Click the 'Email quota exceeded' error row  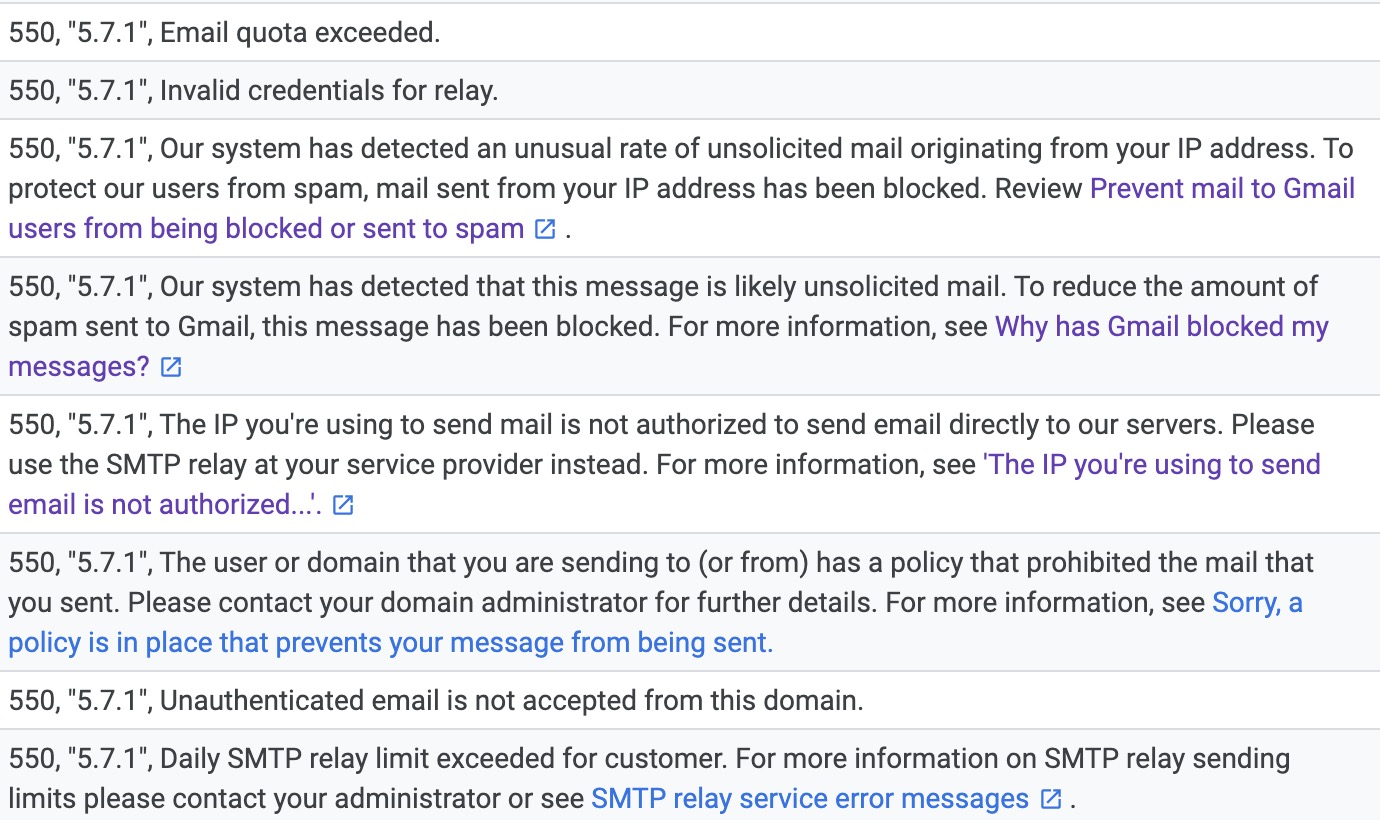click(690, 32)
